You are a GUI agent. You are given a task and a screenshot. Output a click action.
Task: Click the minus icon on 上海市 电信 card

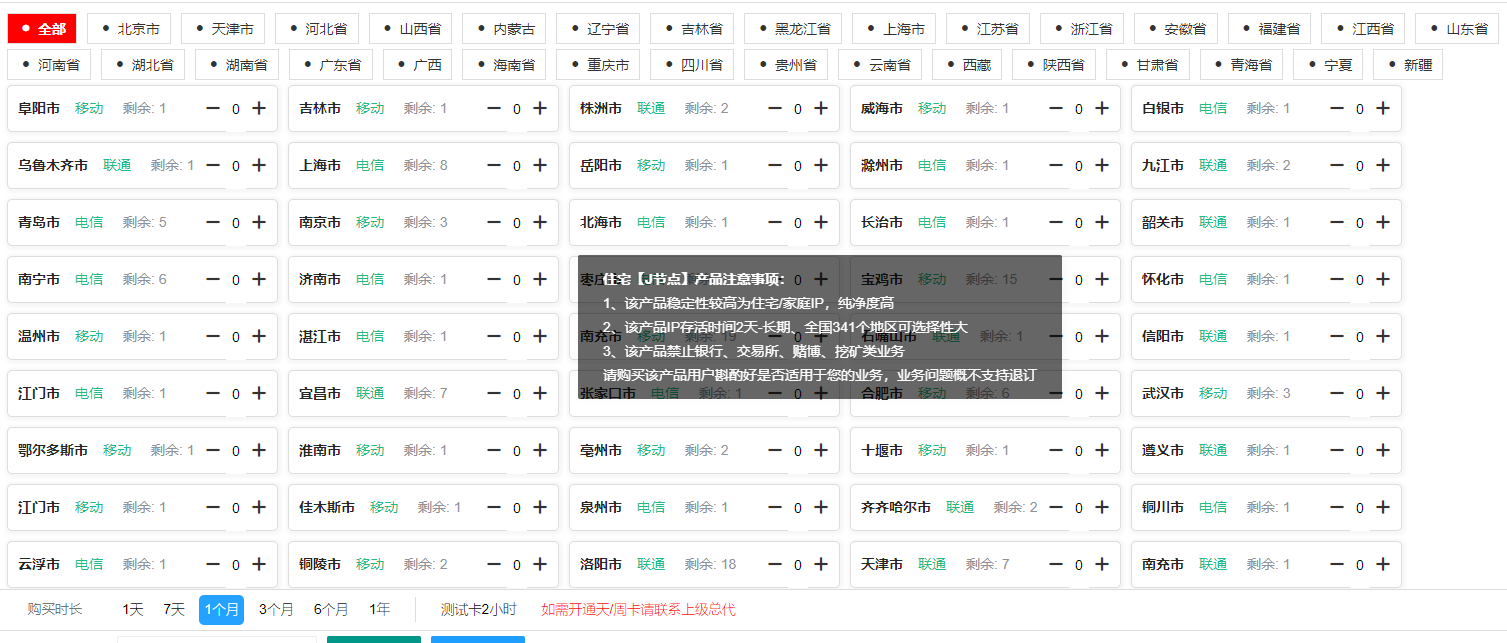[x=492, y=165]
